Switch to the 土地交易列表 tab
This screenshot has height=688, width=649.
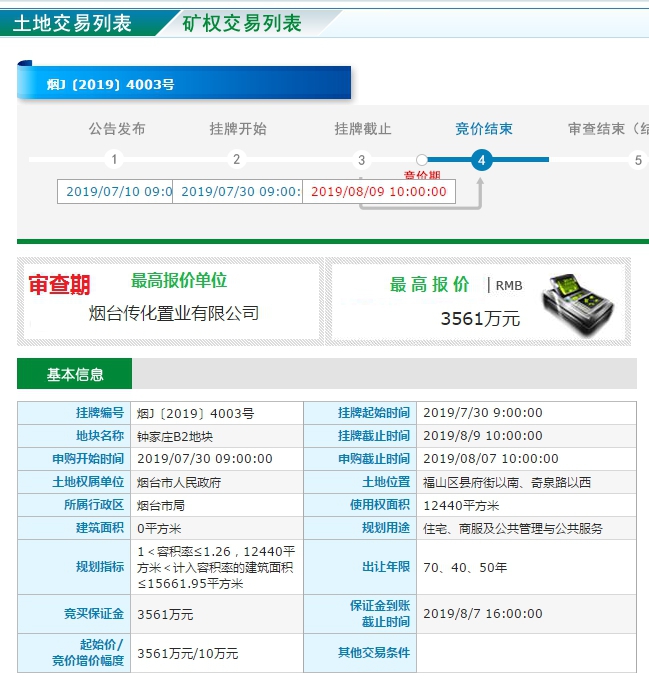72,23
